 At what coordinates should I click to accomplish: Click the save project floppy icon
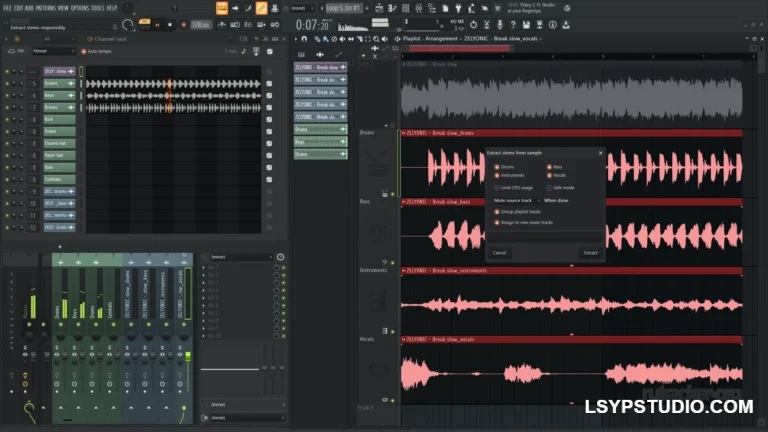[x=526, y=24]
